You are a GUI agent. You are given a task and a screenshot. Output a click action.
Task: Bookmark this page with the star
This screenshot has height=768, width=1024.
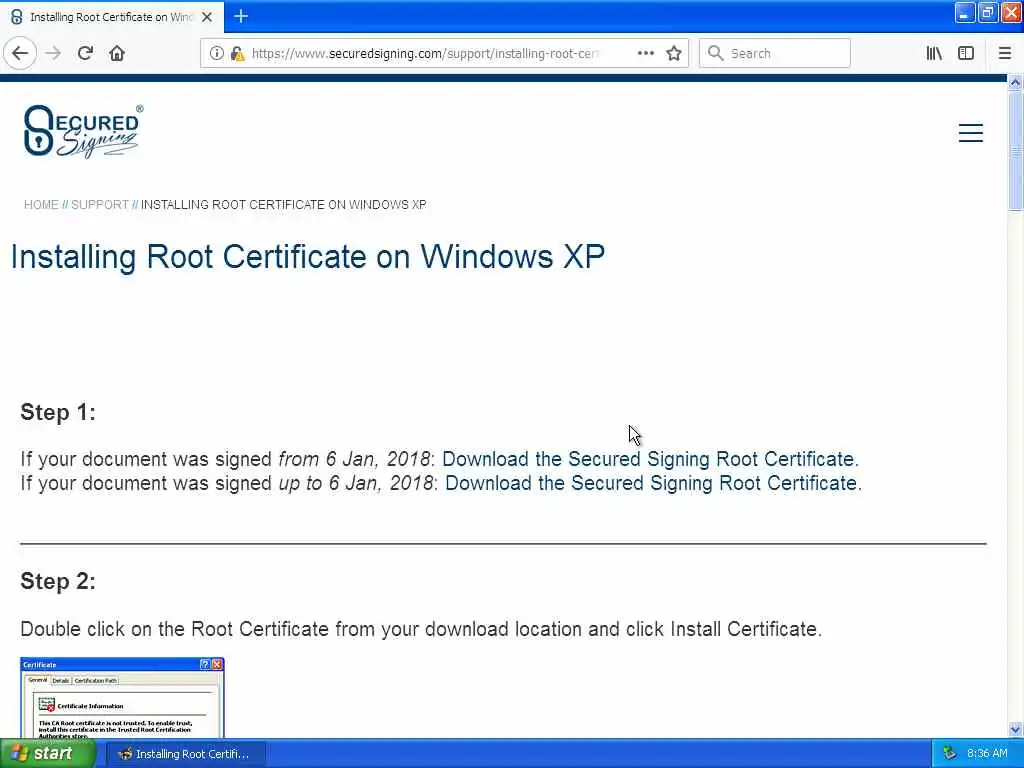674,54
